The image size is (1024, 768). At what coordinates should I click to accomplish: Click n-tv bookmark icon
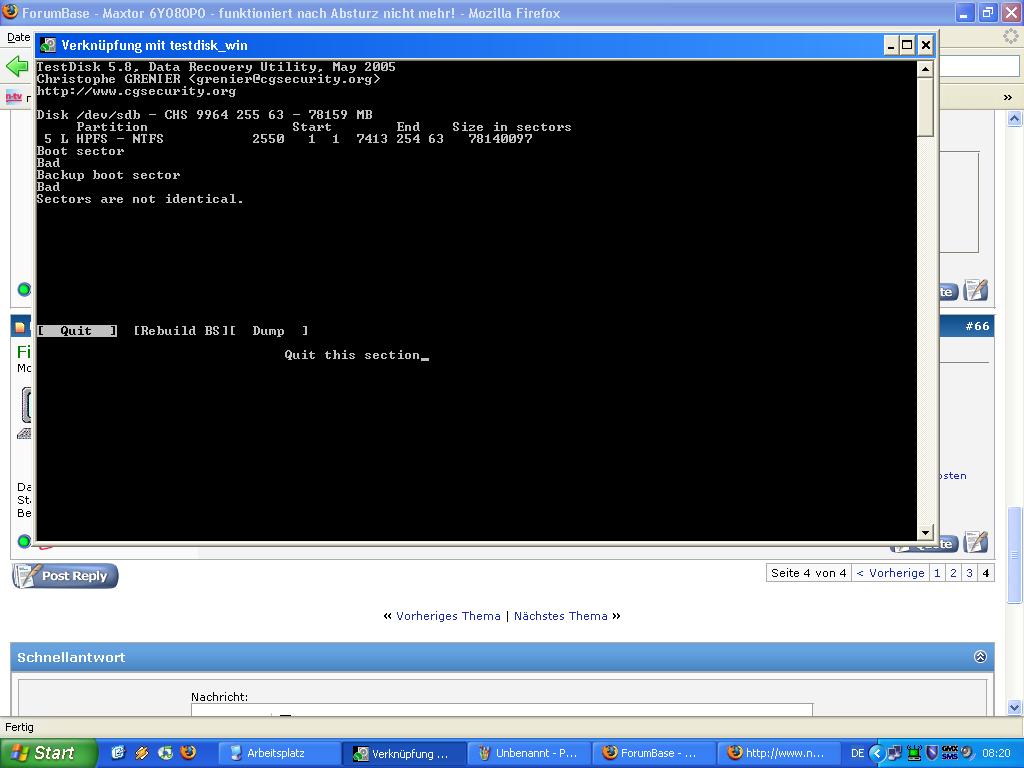pos(14,97)
